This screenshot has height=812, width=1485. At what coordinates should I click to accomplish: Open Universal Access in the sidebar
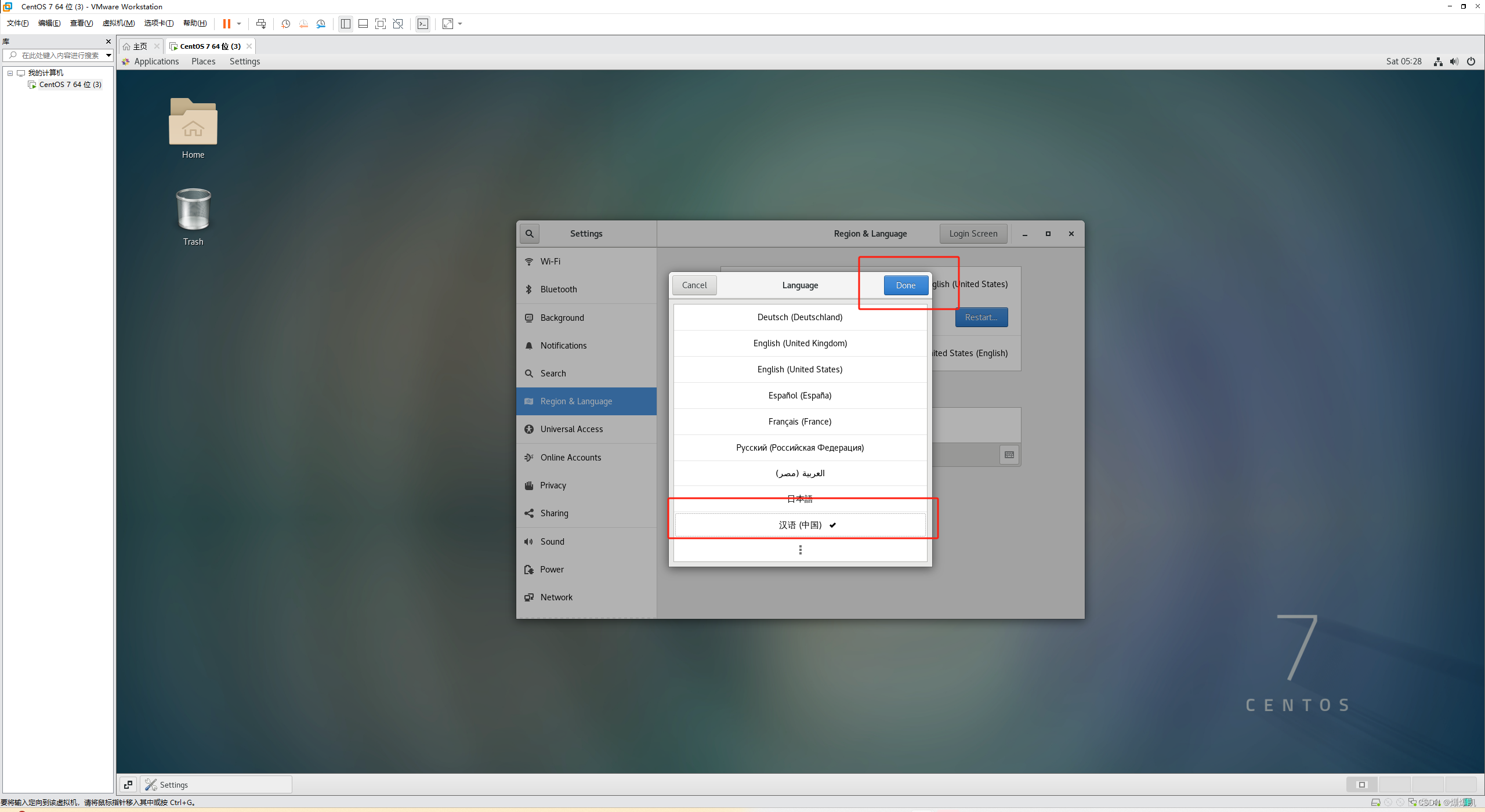(586, 429)
